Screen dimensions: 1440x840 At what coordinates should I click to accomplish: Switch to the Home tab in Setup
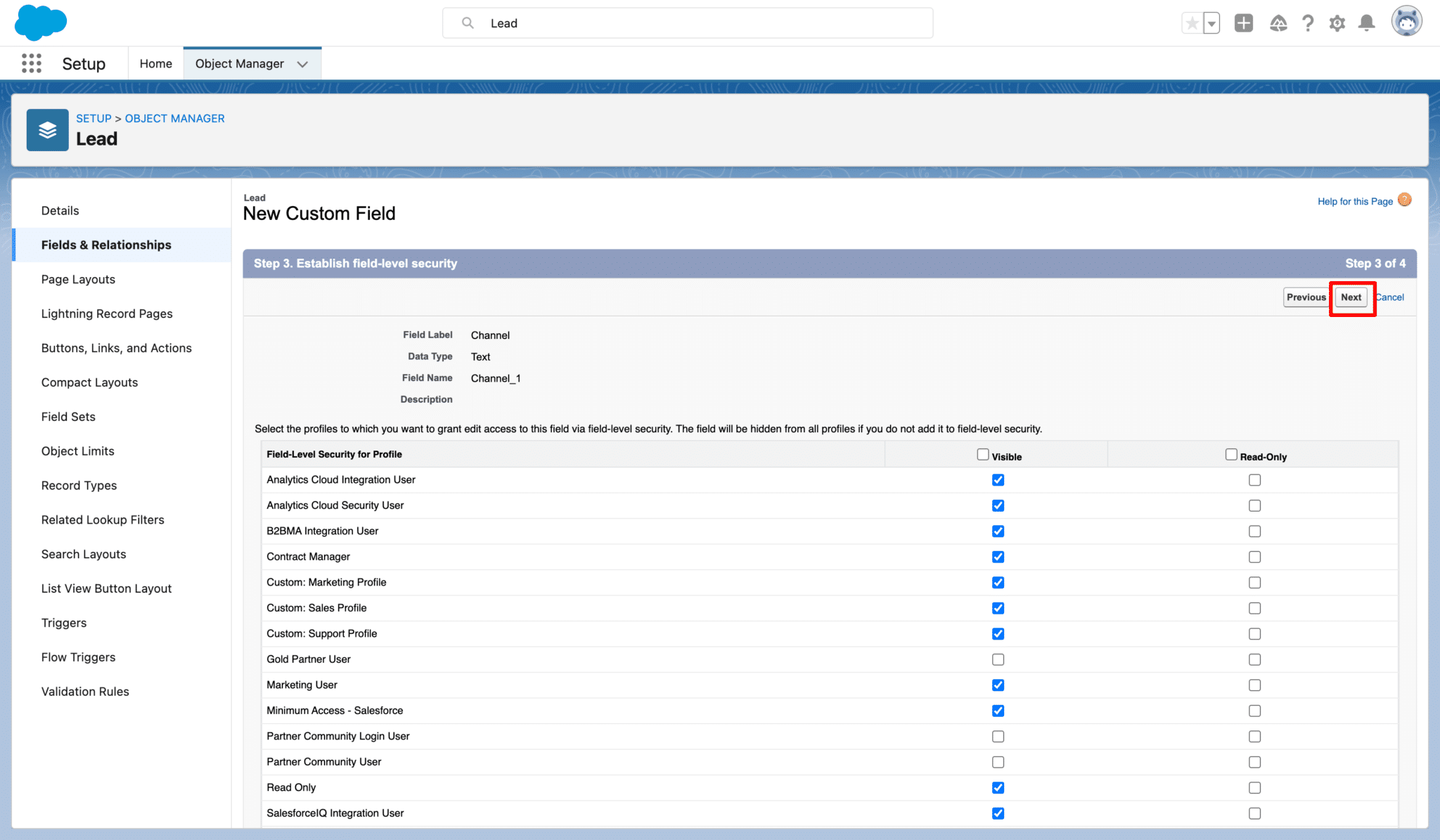155,63
